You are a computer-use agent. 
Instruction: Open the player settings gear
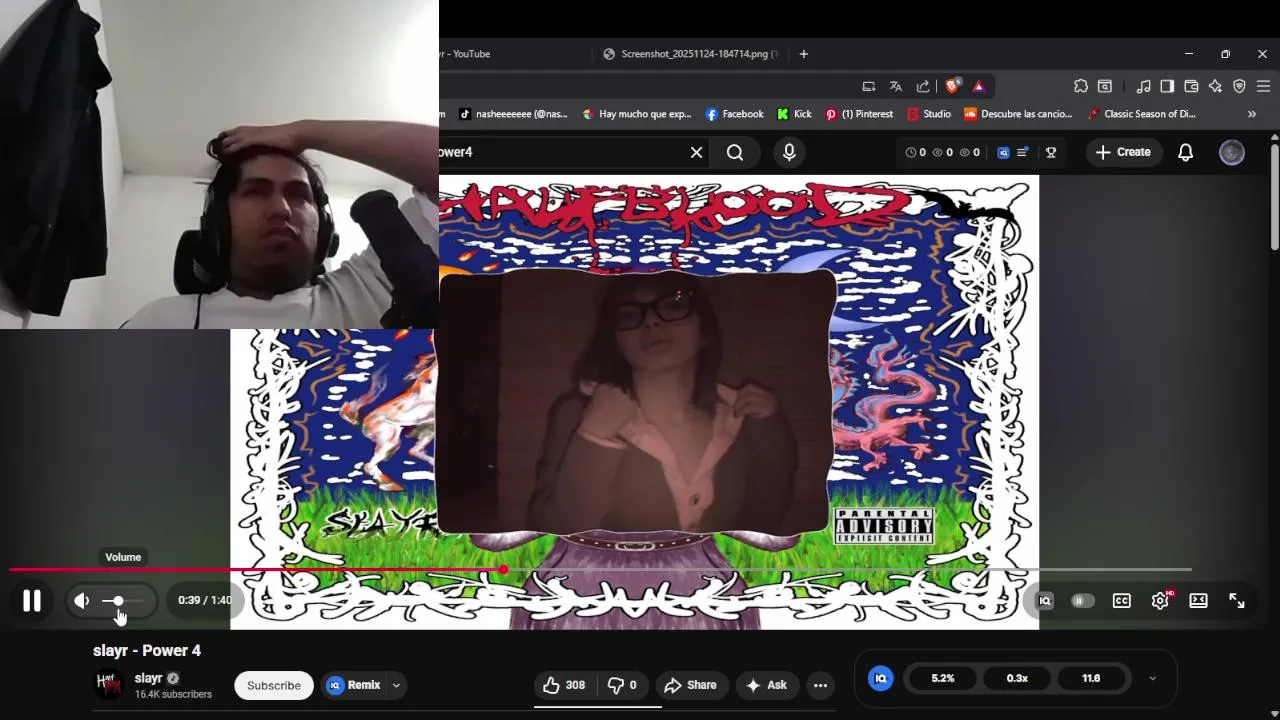click(1160, 601)
